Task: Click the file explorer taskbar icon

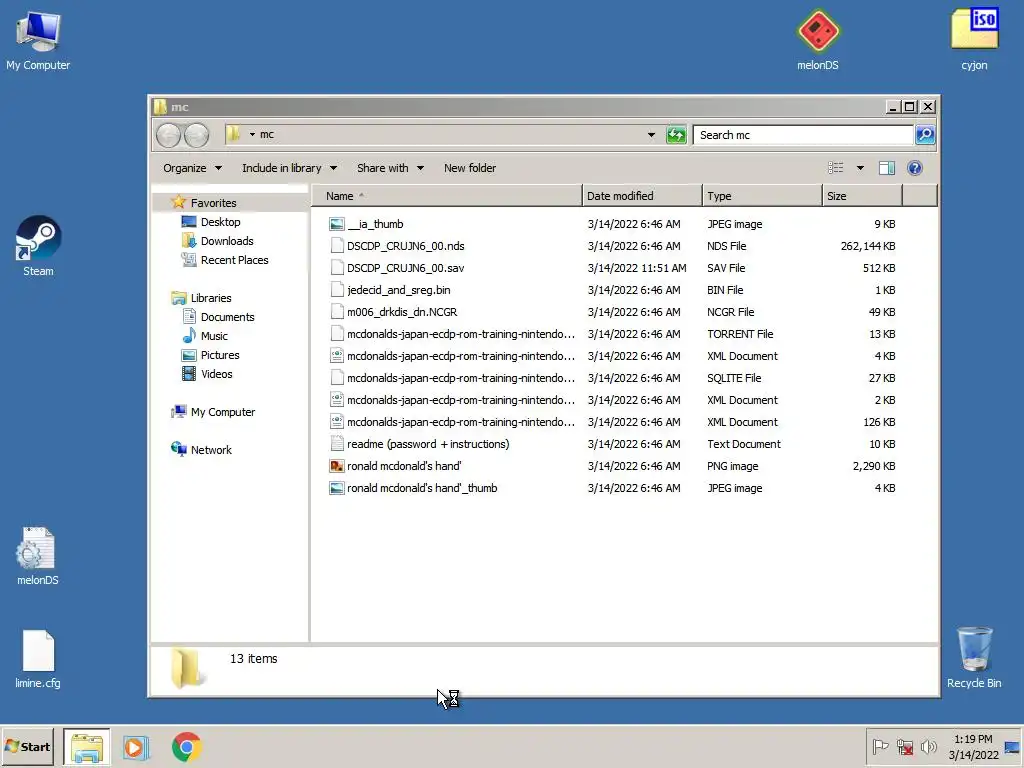Action: coord(87,747)
